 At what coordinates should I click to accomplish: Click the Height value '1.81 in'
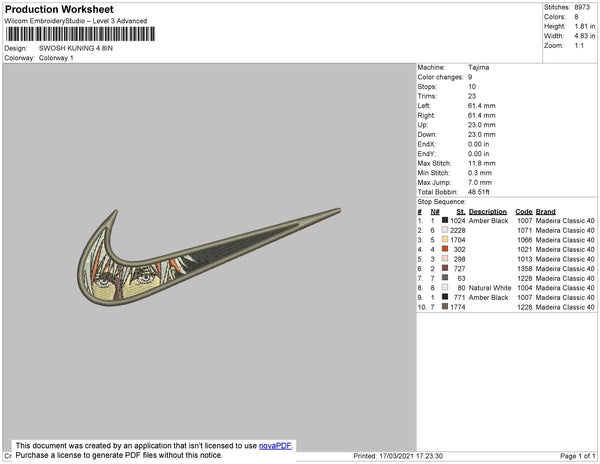click(585, 26)
